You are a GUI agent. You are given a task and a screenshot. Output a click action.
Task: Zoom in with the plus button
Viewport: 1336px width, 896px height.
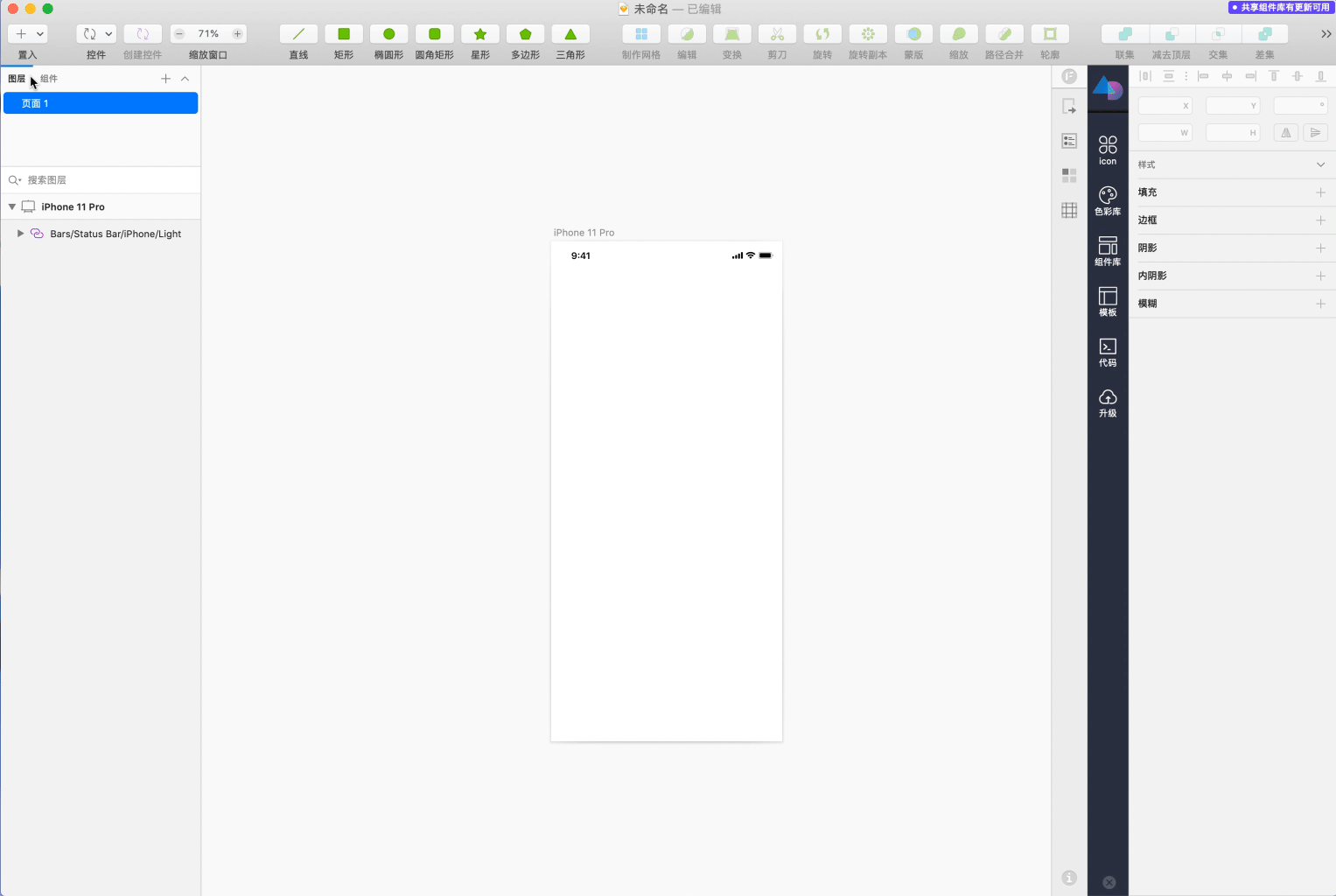(237, 34)
